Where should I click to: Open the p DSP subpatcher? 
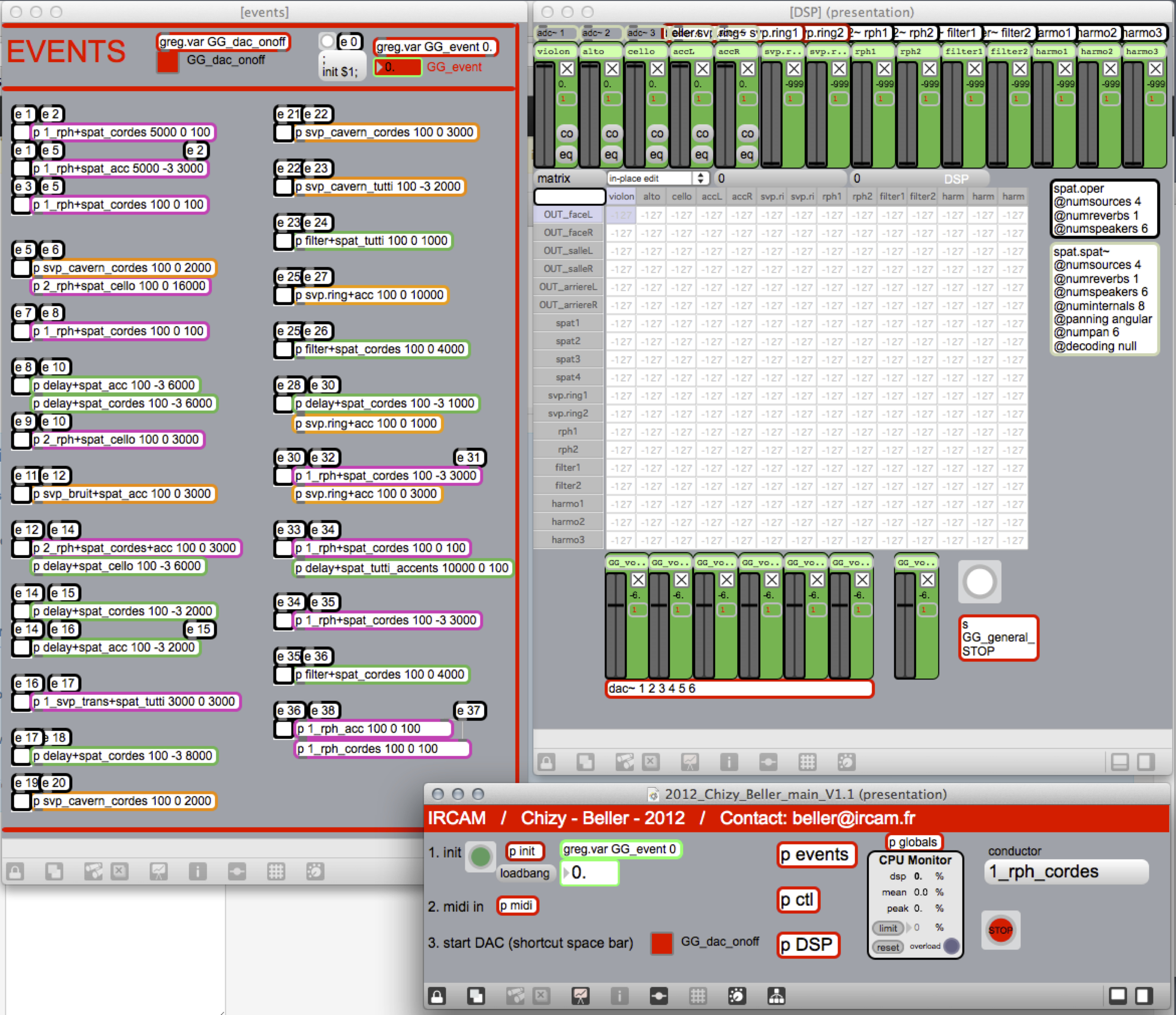click(x=807, y=945)
